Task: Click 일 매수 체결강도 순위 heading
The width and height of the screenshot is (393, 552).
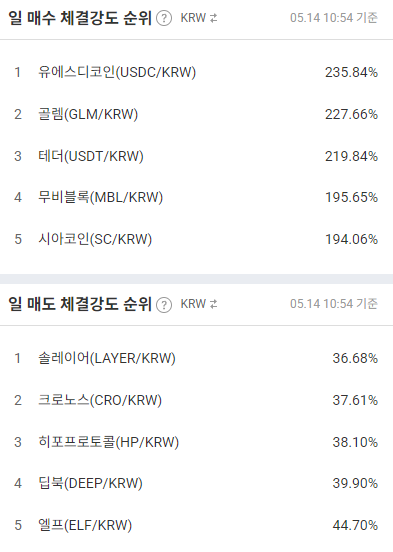Action: click(80, 18)
